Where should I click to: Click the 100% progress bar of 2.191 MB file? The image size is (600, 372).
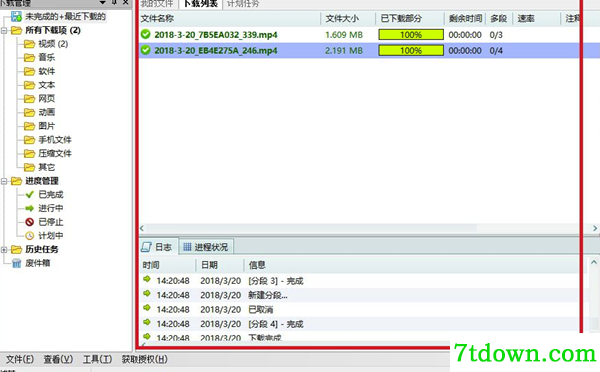pyautogui.click(x=411, y=51)
